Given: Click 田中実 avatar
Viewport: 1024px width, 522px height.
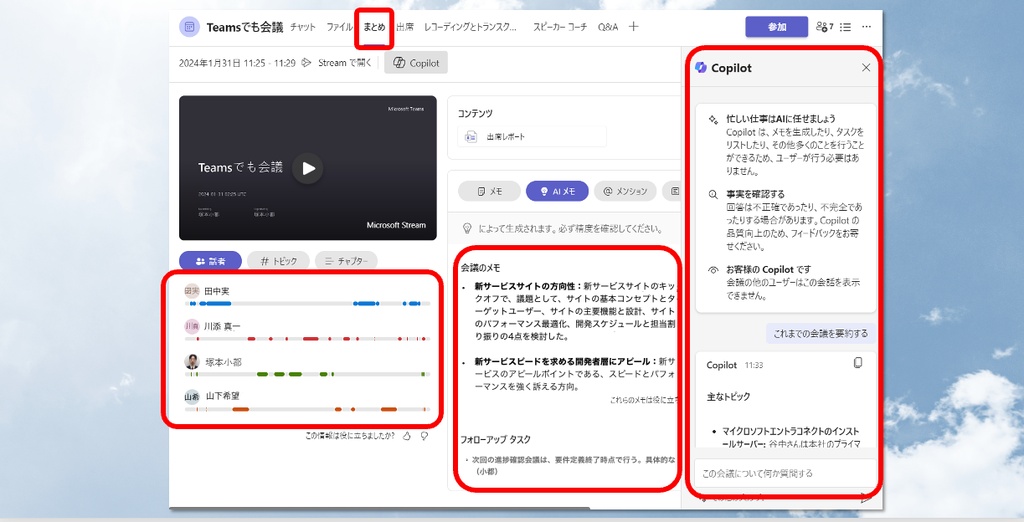Looking at the screenshot, I should coord(191,291).
